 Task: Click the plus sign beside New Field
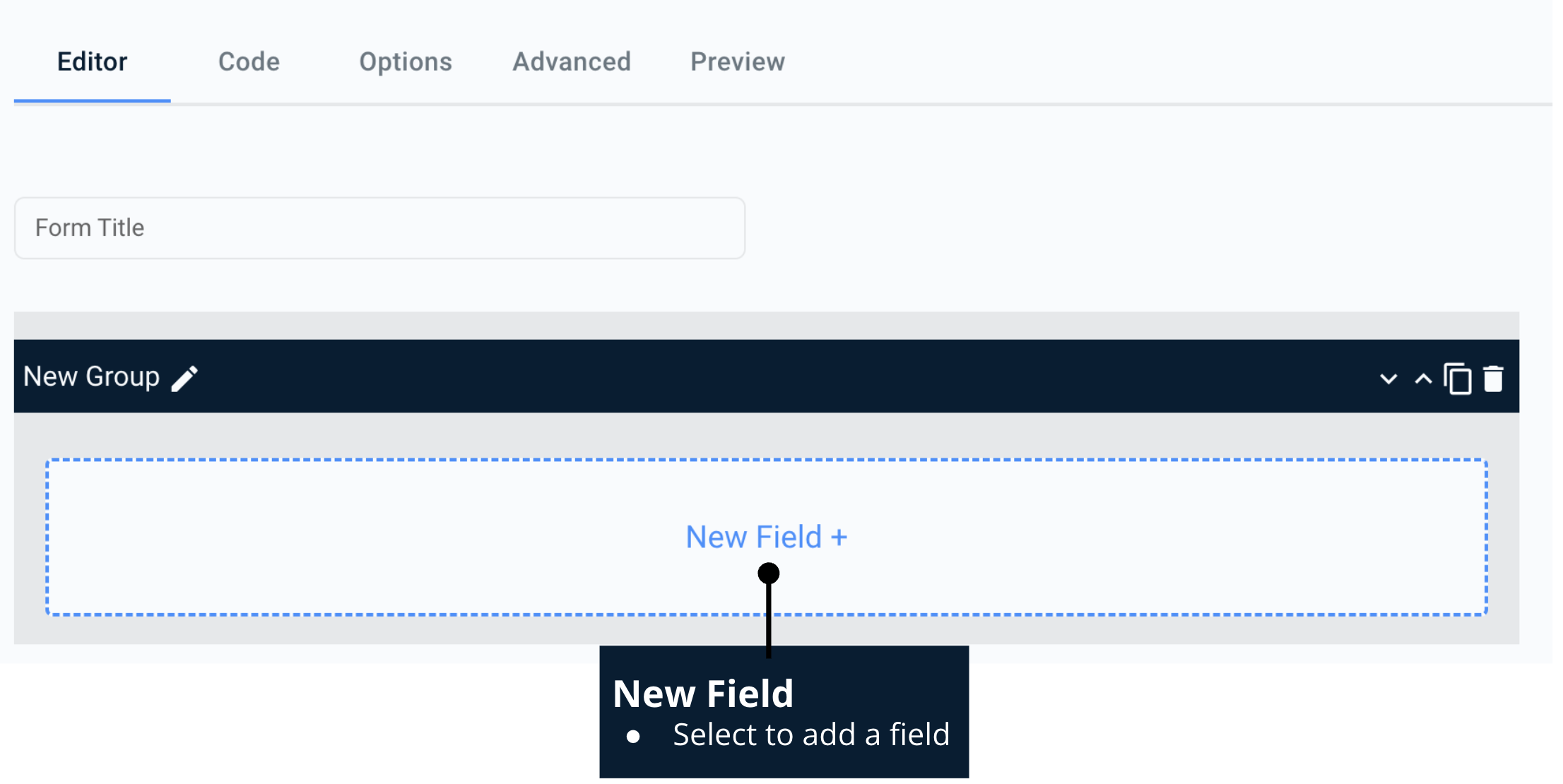(839, 538)
